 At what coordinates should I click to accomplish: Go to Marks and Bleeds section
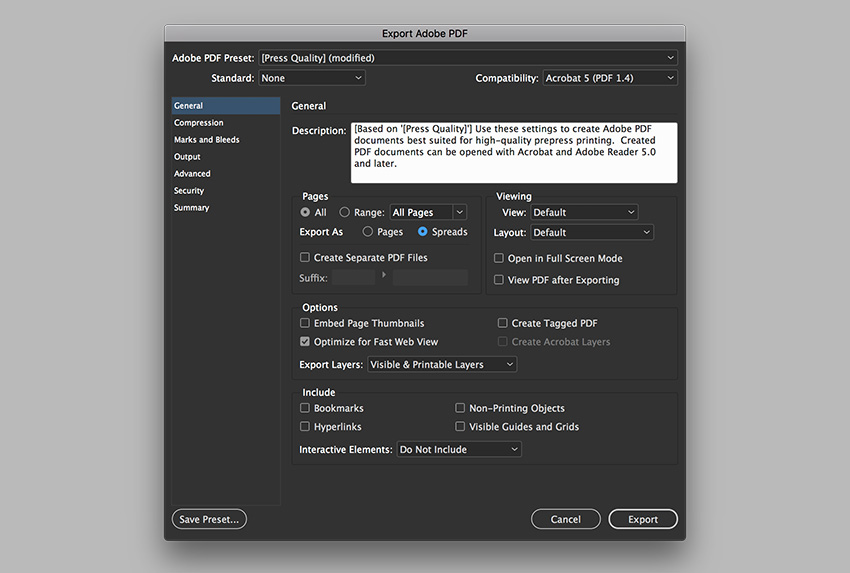click(226, 140)
